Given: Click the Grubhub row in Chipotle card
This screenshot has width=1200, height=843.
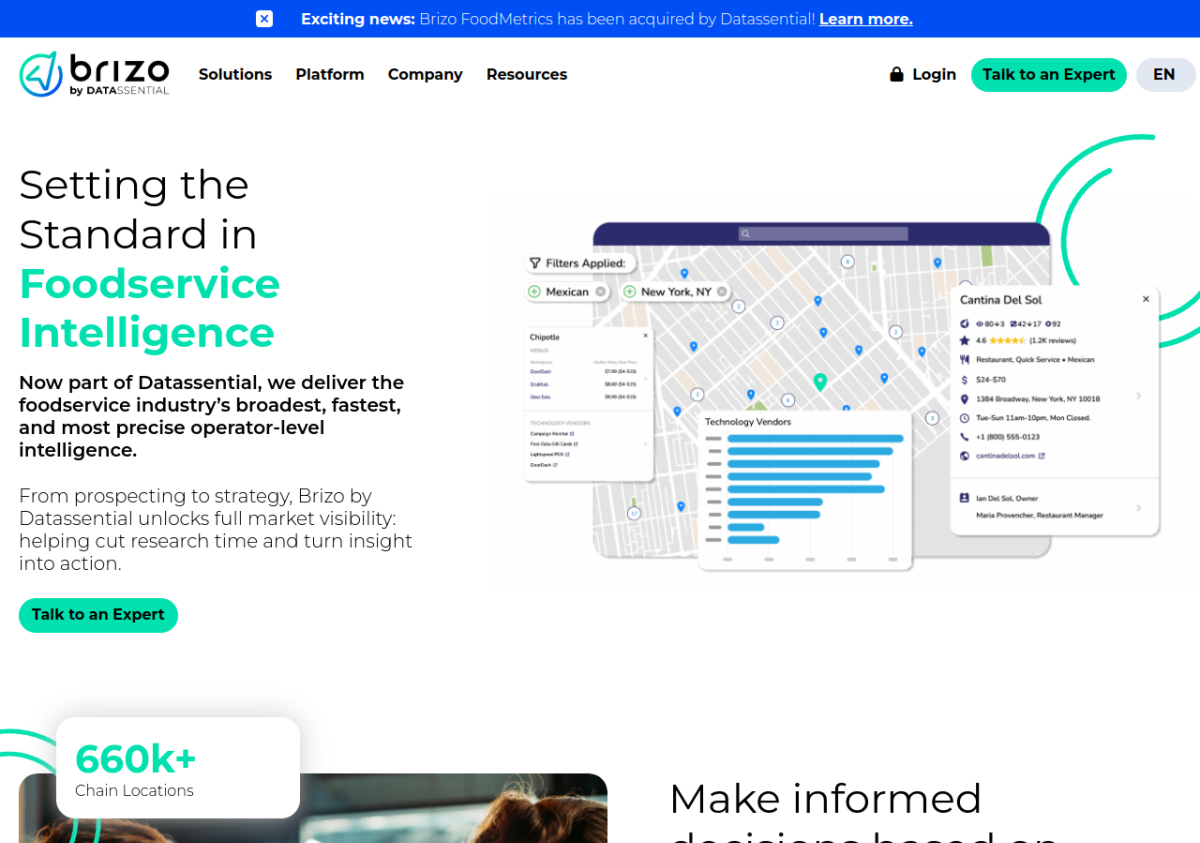Looking at the screenshot, I should coord(584,384).
